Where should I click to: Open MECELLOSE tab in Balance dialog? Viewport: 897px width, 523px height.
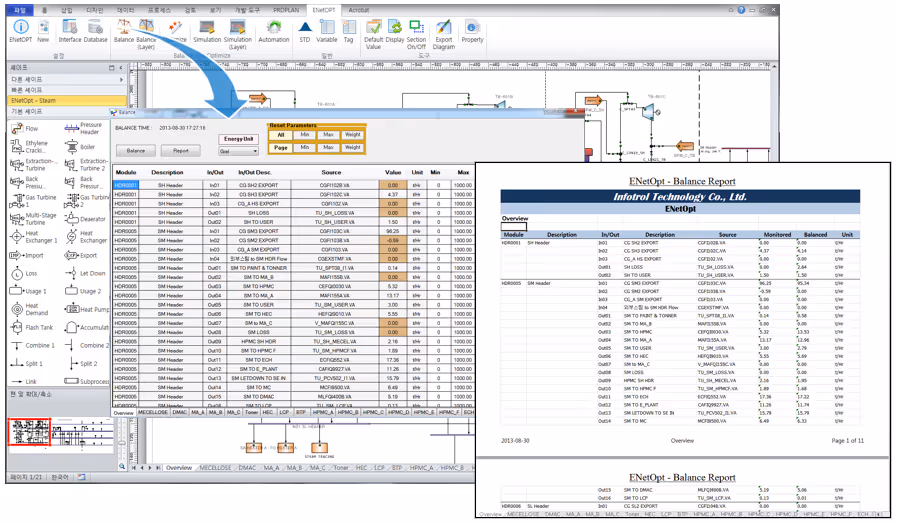[x=153, y=412]
